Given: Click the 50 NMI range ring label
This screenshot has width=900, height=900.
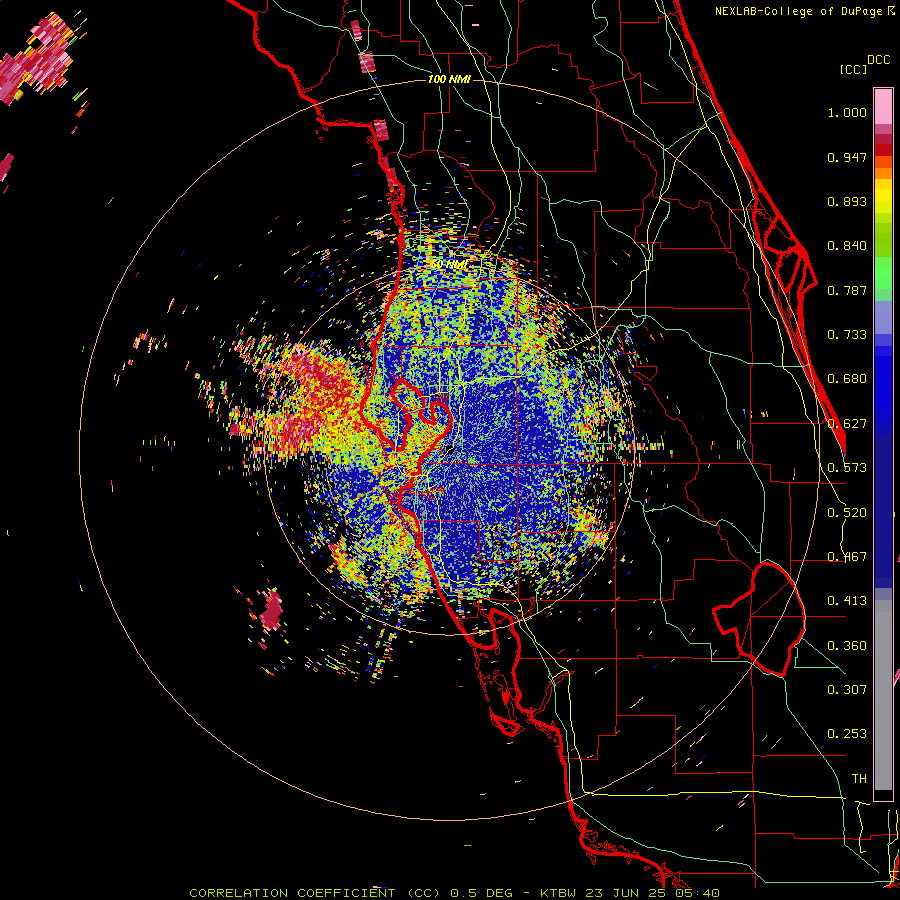Looking at the screenshot, I should [449, 265].
